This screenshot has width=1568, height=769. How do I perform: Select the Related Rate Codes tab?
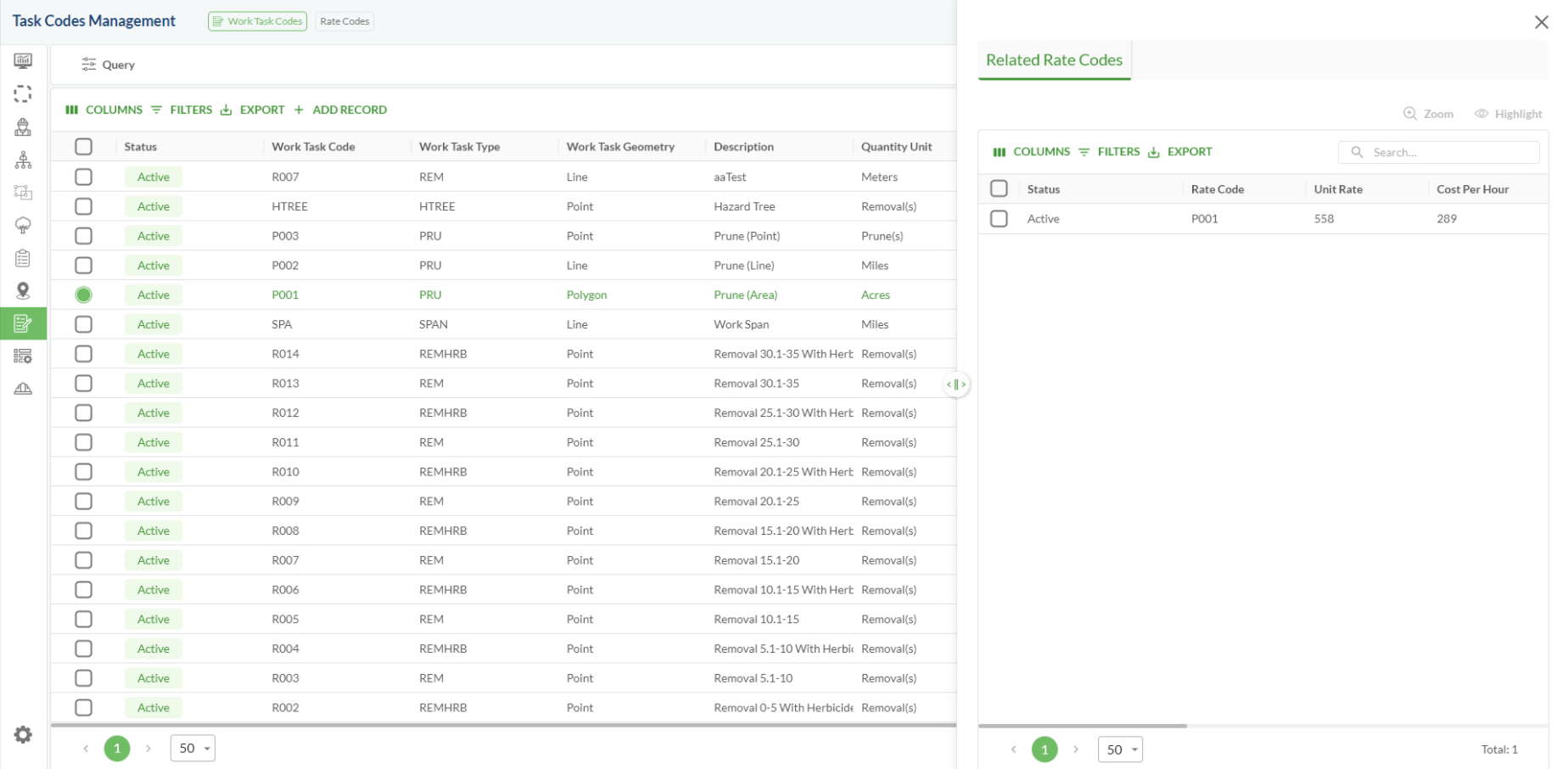point(1054,60)
